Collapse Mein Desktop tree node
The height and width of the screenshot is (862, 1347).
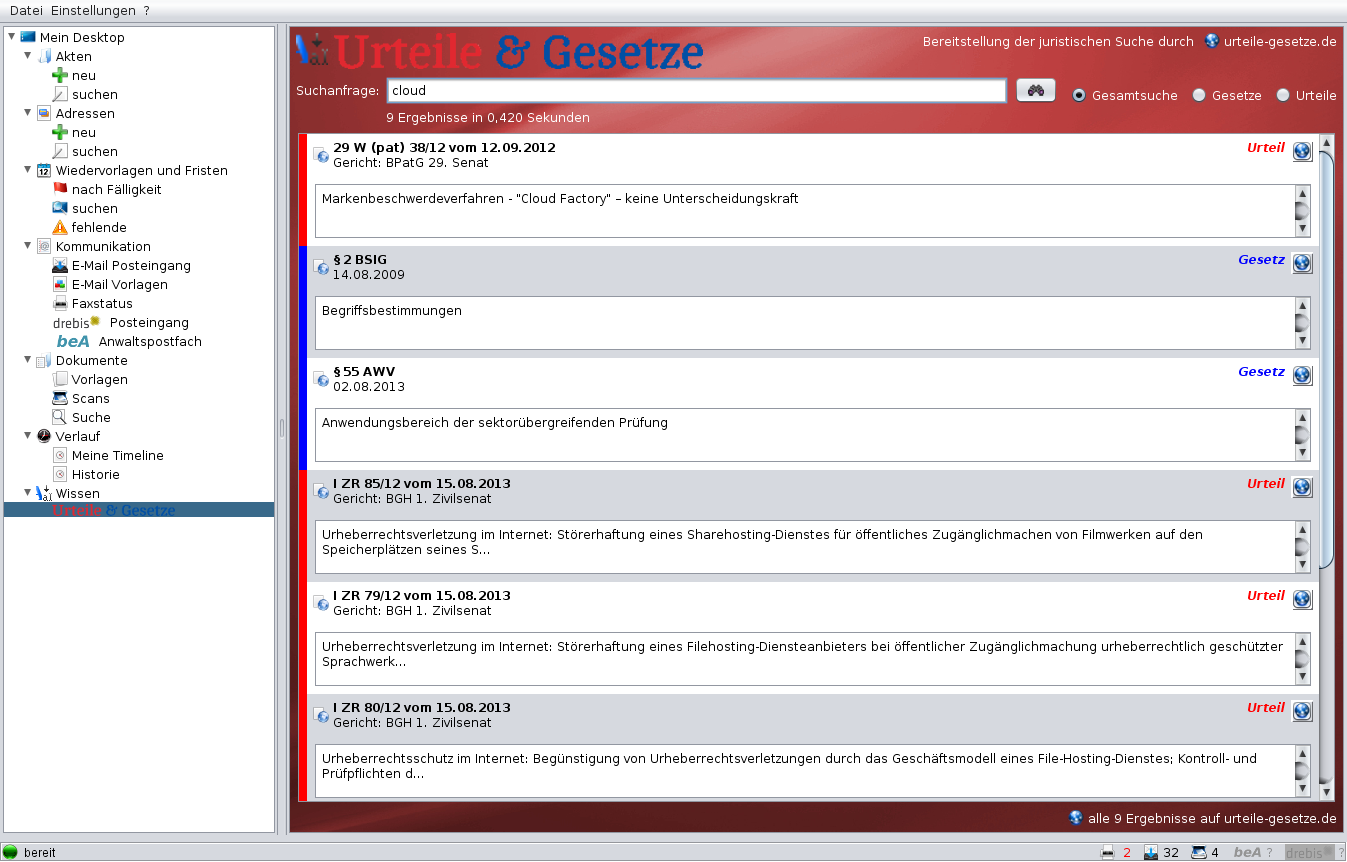coord(11,37)
